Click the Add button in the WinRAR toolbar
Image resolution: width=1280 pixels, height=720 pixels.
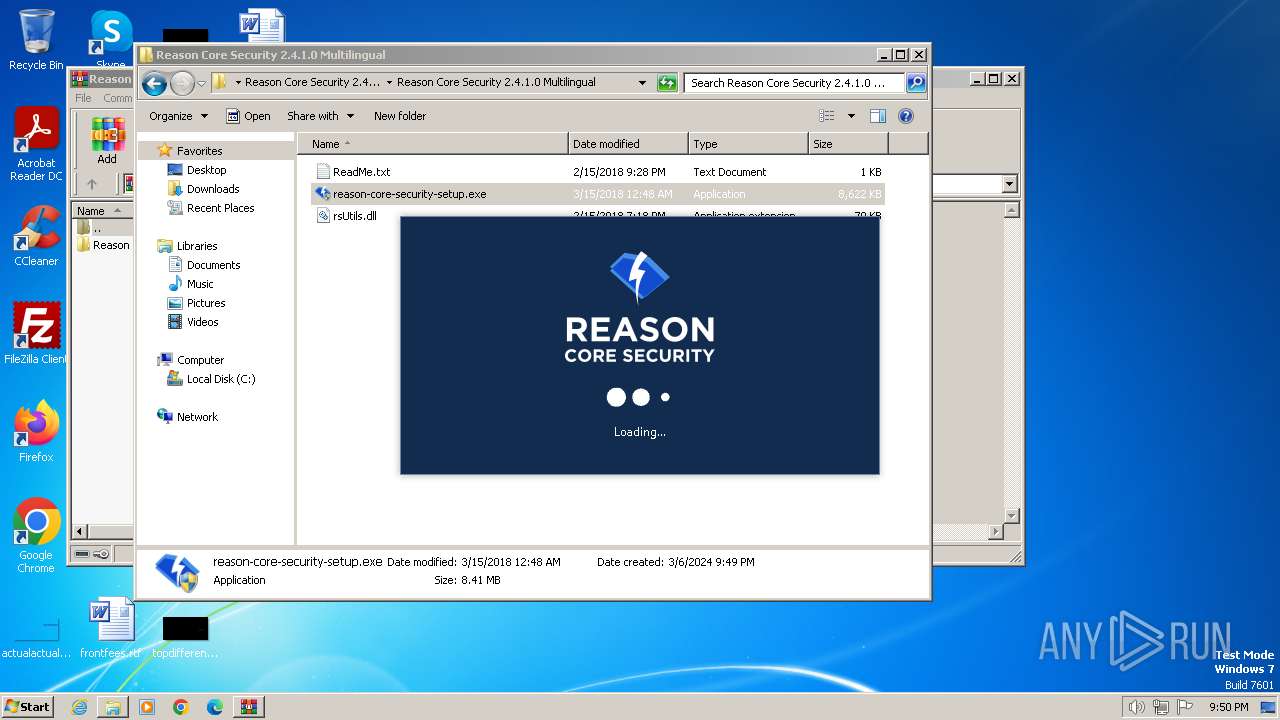pyautogui.click(x=107, y=141)
